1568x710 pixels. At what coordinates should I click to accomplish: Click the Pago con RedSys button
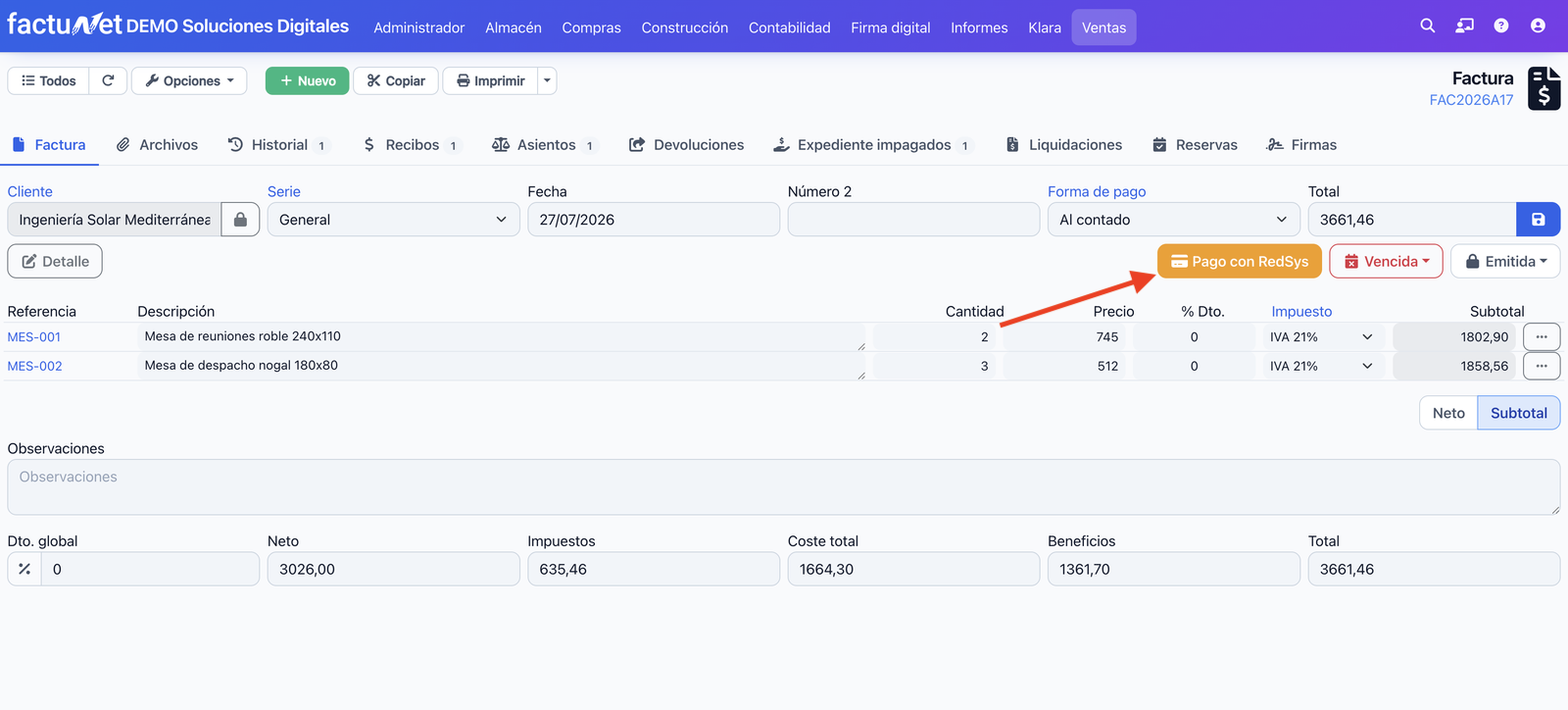pyautogui.click(x=1240, y=261)
